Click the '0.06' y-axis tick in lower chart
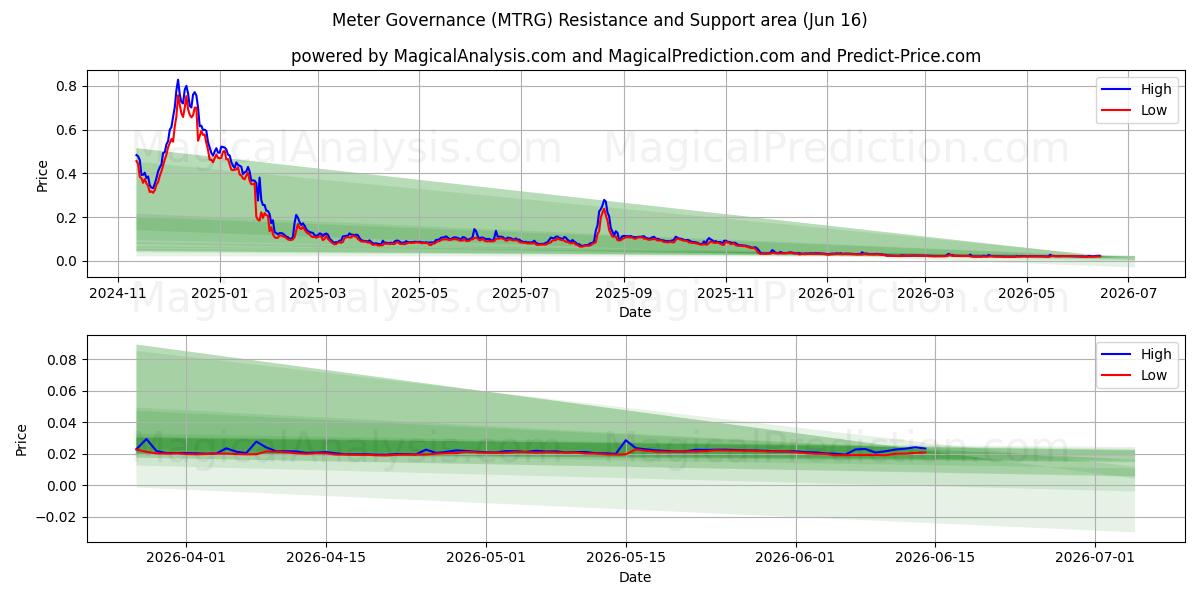 (x=63, y=391)
